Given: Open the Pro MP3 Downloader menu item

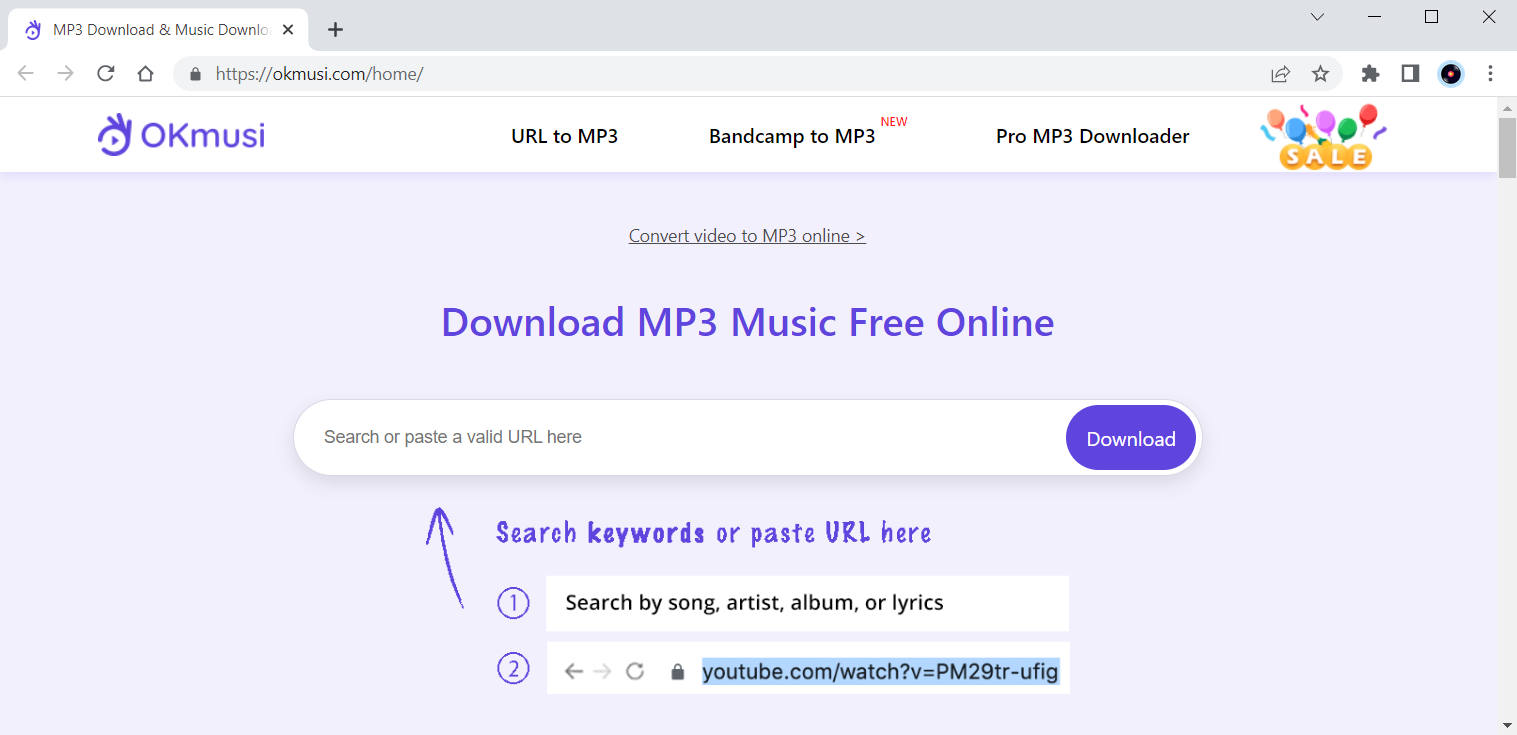Looking at the screenshot, I should 1093,136.
